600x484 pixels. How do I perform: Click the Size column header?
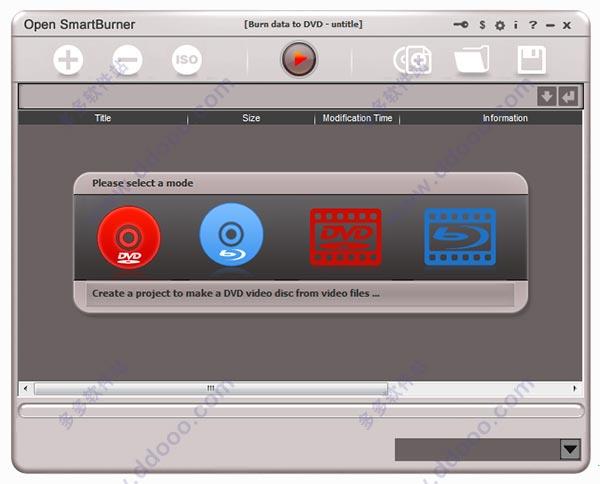[x=251, y=118]
